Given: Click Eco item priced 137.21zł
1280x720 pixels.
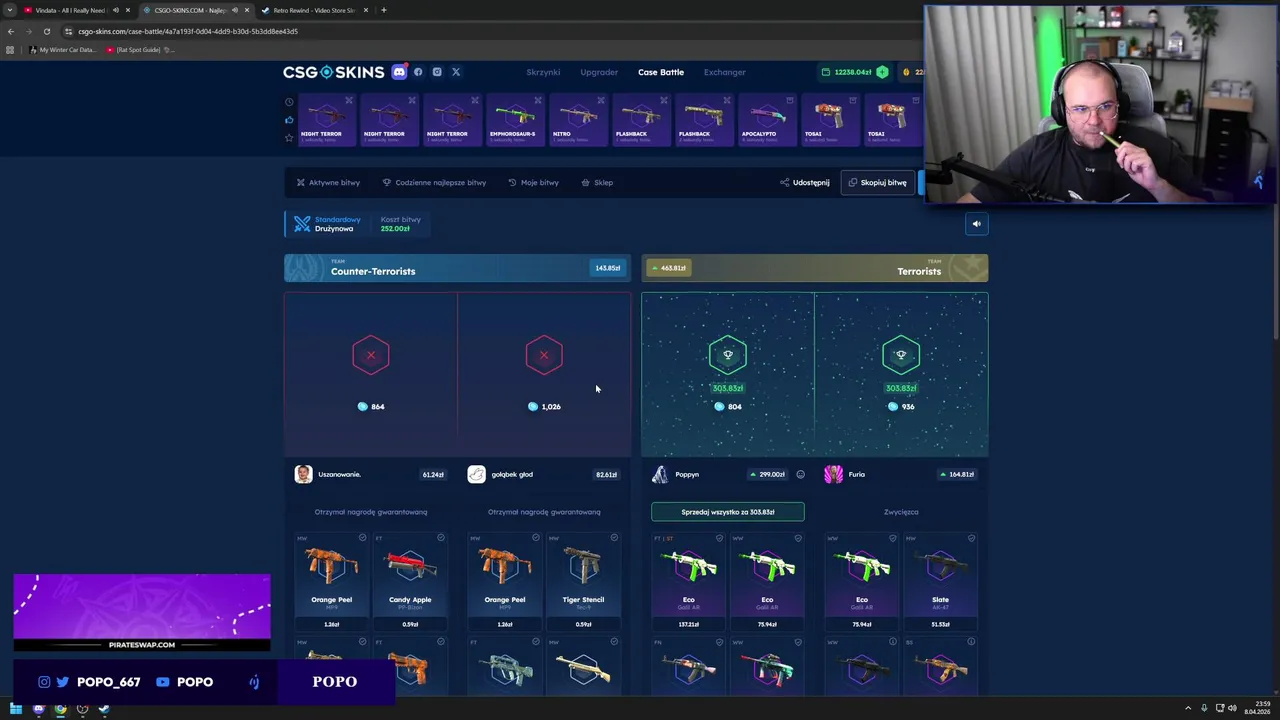Looking at the screenshot, I should [688, 582].
